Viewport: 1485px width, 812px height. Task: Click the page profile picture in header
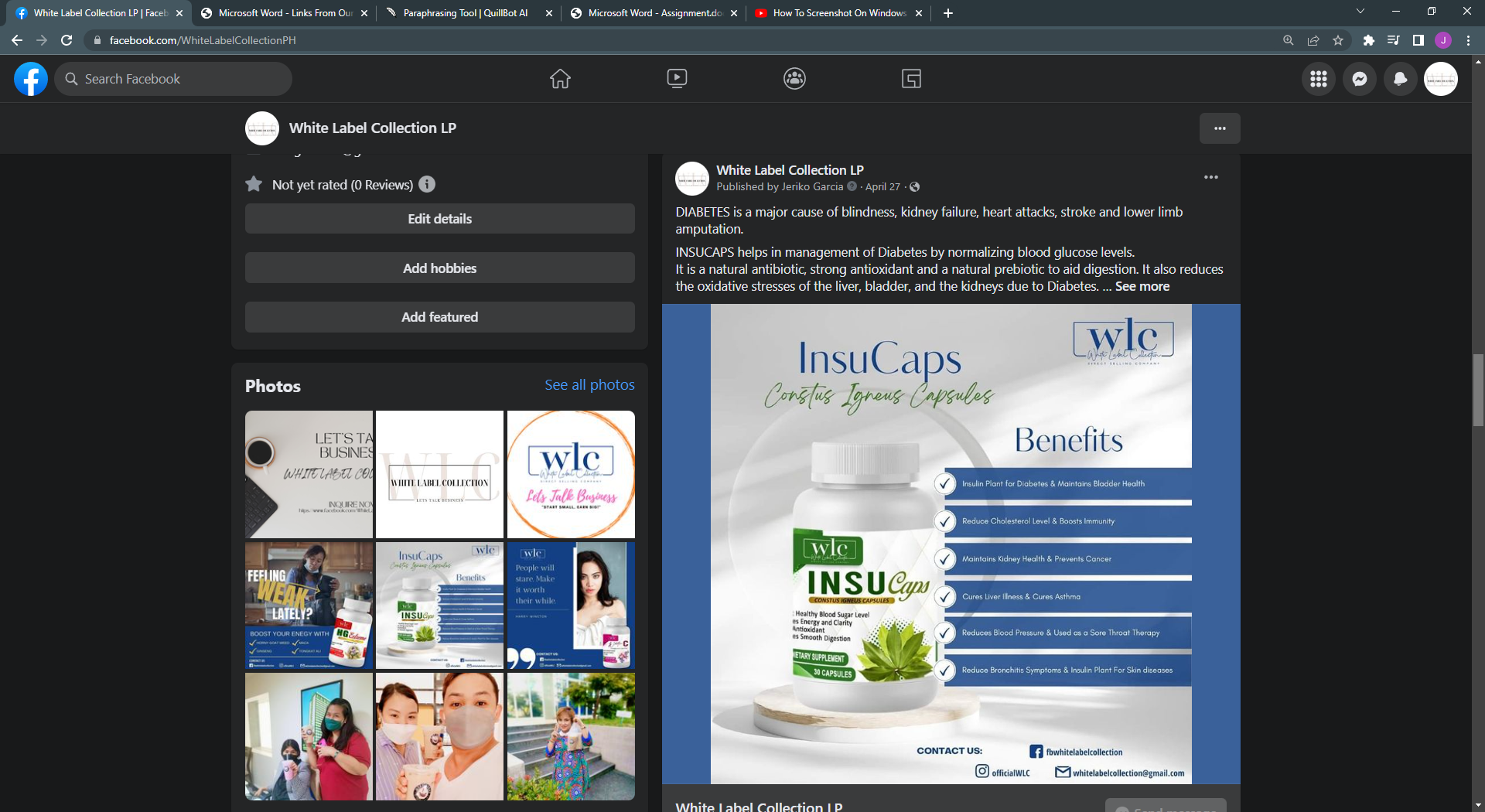262,128
